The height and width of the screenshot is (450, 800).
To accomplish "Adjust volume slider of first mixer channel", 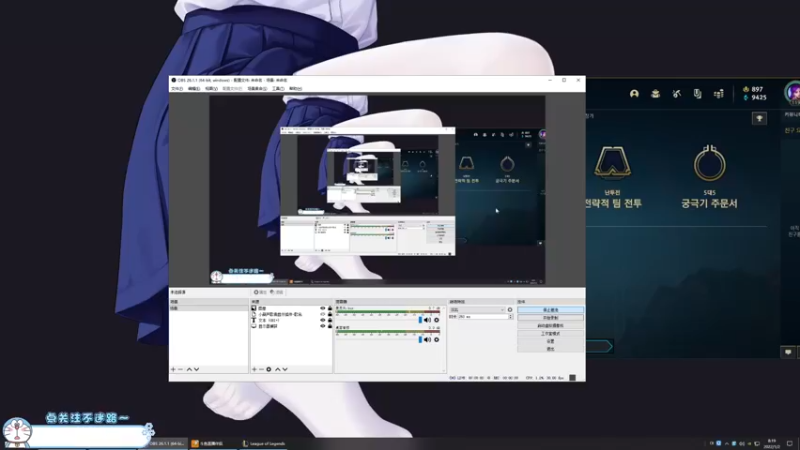I will tap(420, 320).
